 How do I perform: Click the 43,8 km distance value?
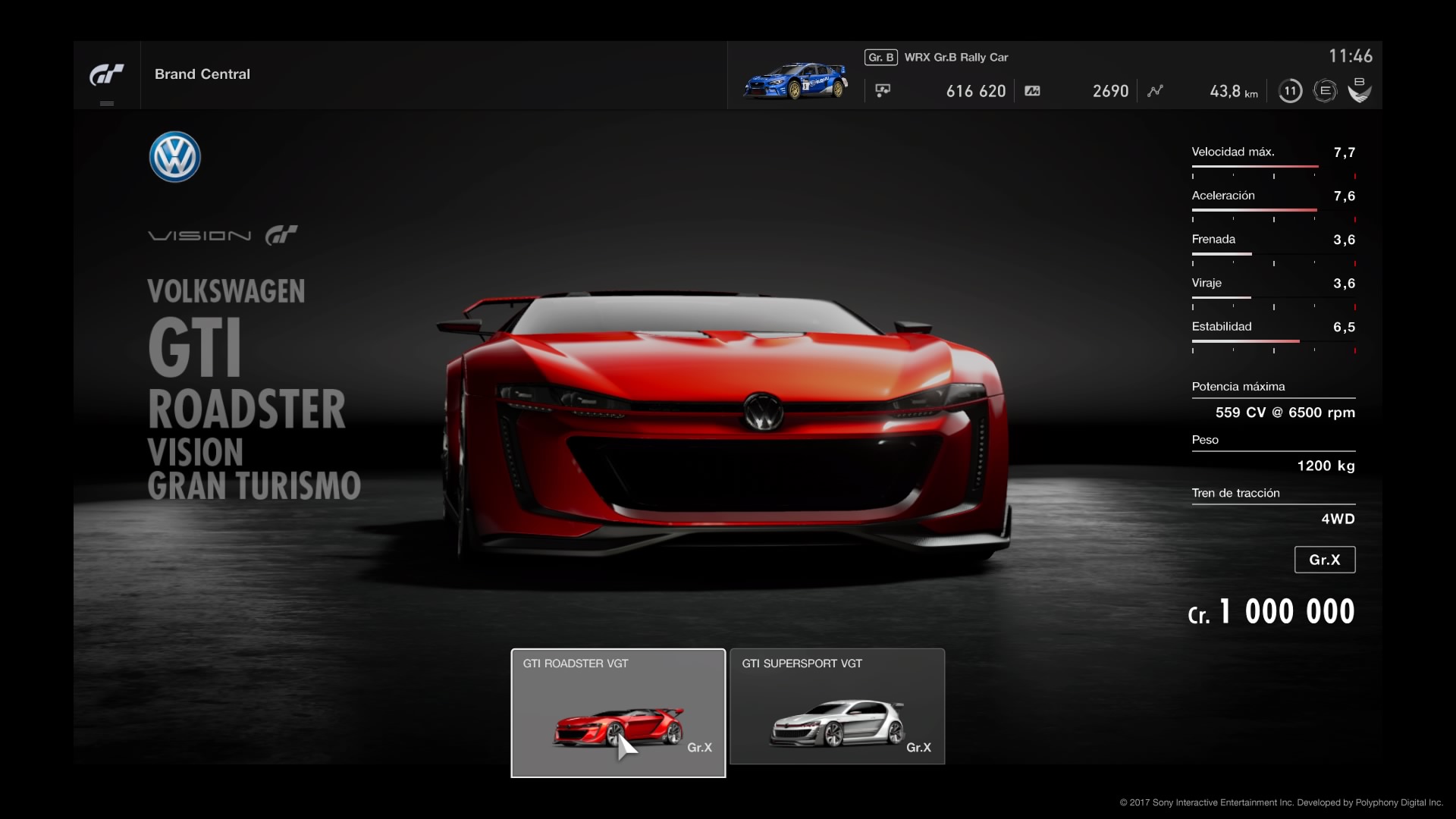1234,91
